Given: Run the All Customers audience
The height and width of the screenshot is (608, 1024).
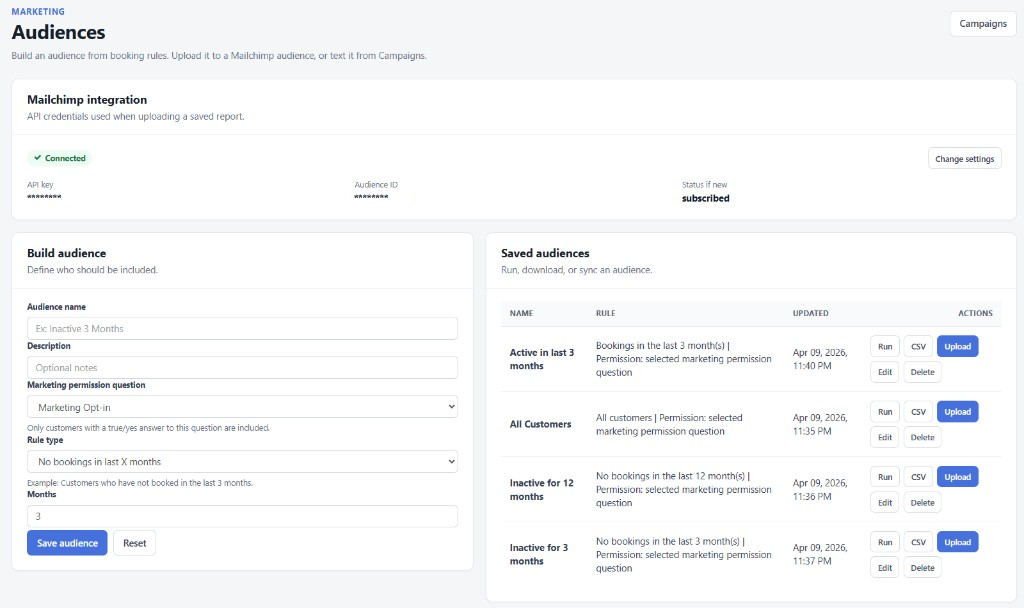Looking at the screenshot, I should (x=885, y=412).
